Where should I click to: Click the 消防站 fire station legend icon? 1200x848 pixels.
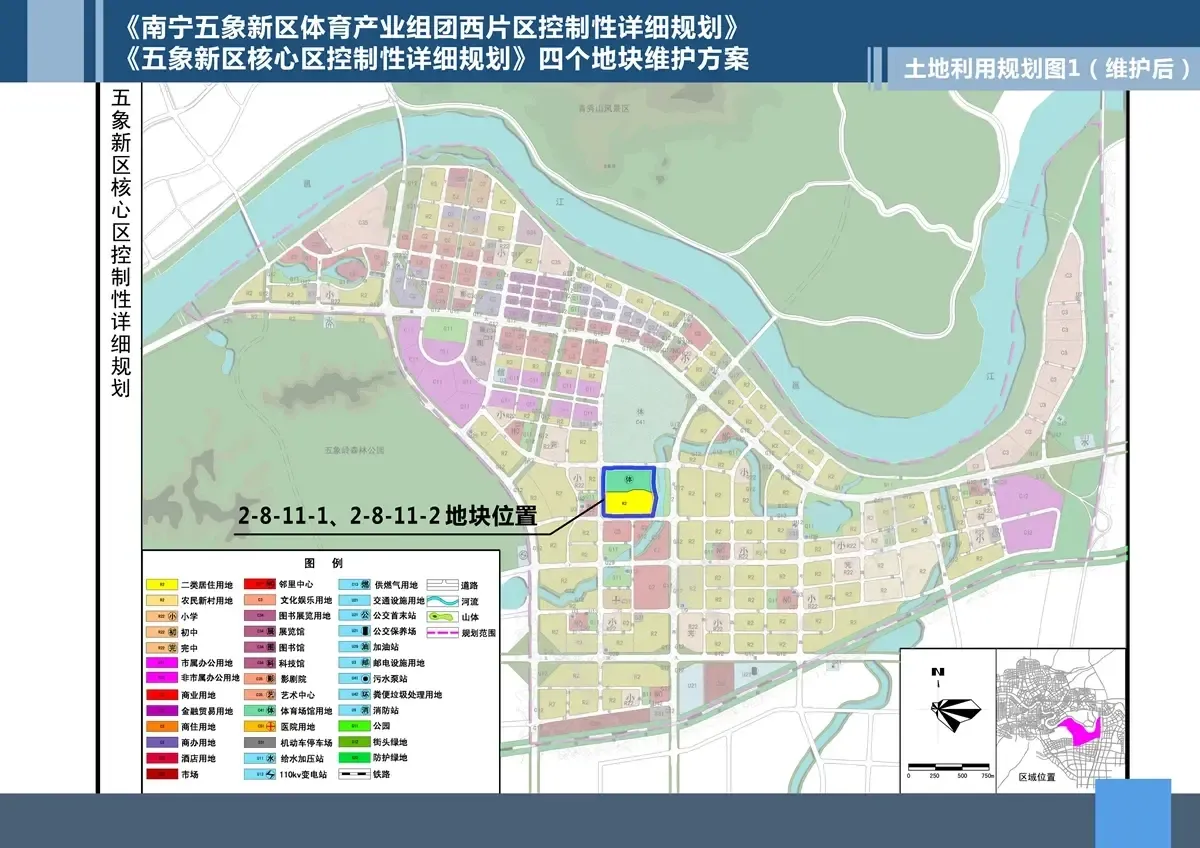point(365,711)
